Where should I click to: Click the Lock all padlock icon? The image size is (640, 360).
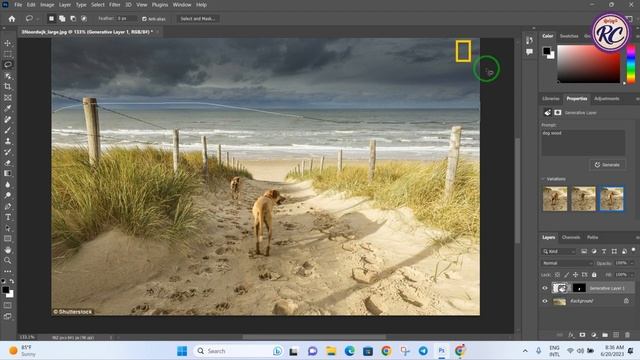pyautogui.click(x=594, y=275)
